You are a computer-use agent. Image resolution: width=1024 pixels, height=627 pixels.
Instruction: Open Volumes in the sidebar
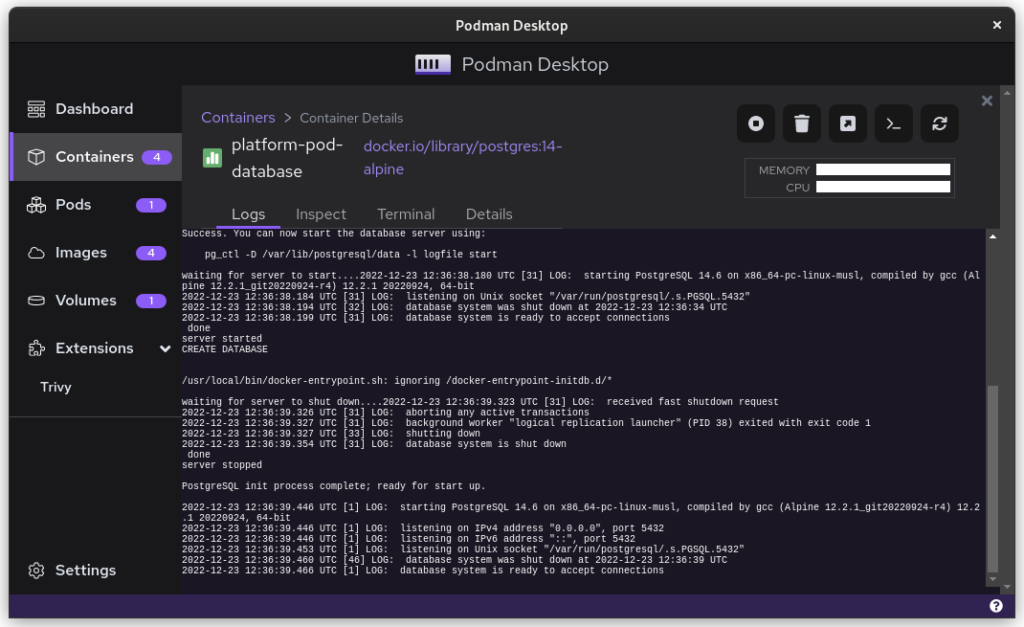86,301
